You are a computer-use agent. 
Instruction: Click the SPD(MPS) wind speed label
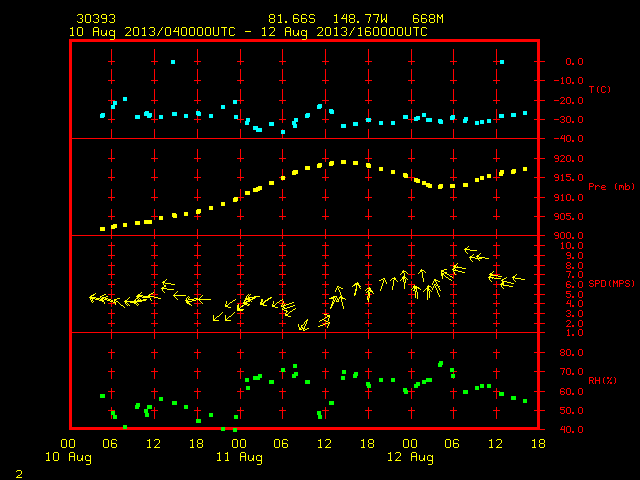tap(611, 283)
